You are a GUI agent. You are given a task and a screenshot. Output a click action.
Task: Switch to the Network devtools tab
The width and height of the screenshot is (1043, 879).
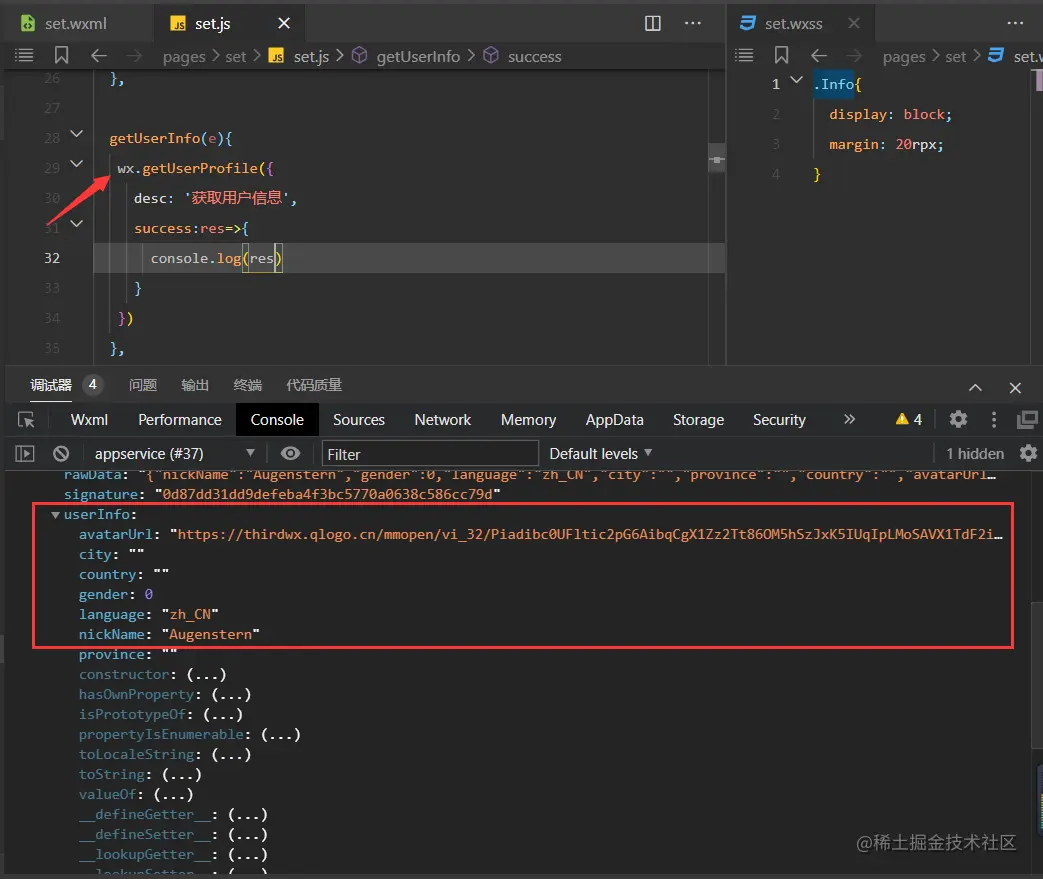442,420
